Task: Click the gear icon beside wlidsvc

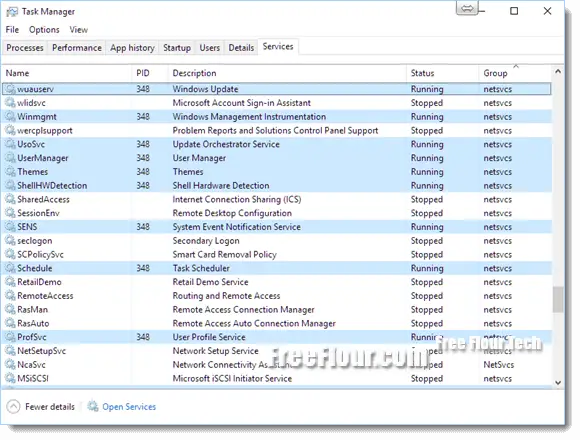Action: pos(10,103)
